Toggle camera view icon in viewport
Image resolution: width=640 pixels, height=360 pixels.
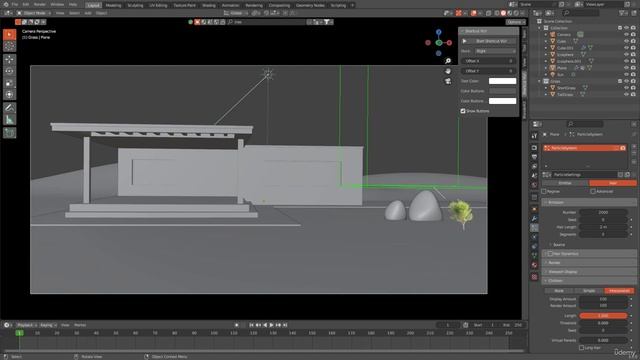coord(448,81)
